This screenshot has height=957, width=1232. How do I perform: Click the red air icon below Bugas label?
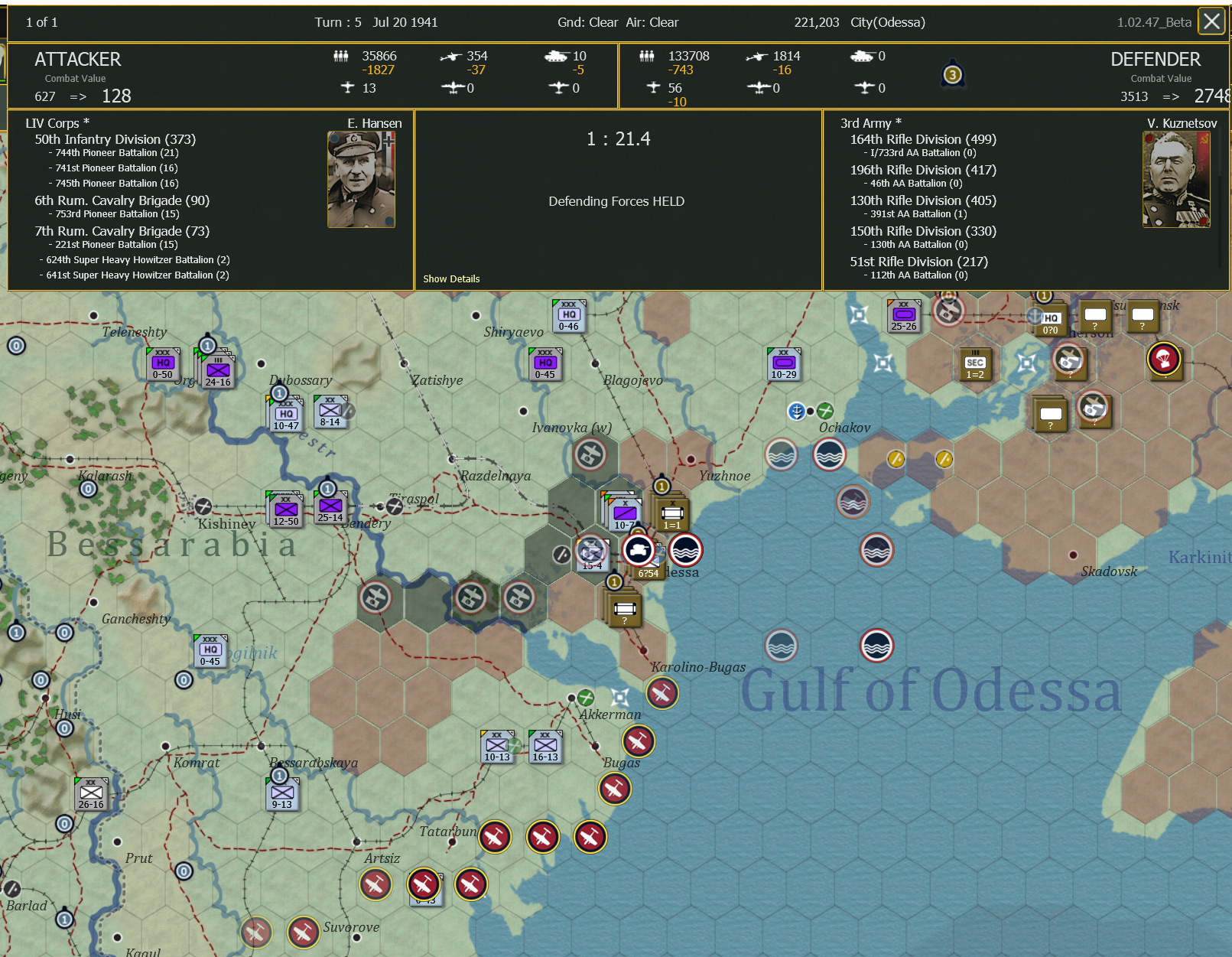click(x=615, y=789)
